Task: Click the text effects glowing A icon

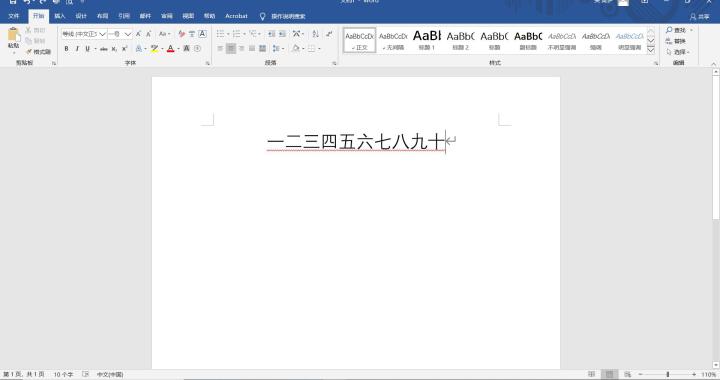Action: (x=139, y=48)
